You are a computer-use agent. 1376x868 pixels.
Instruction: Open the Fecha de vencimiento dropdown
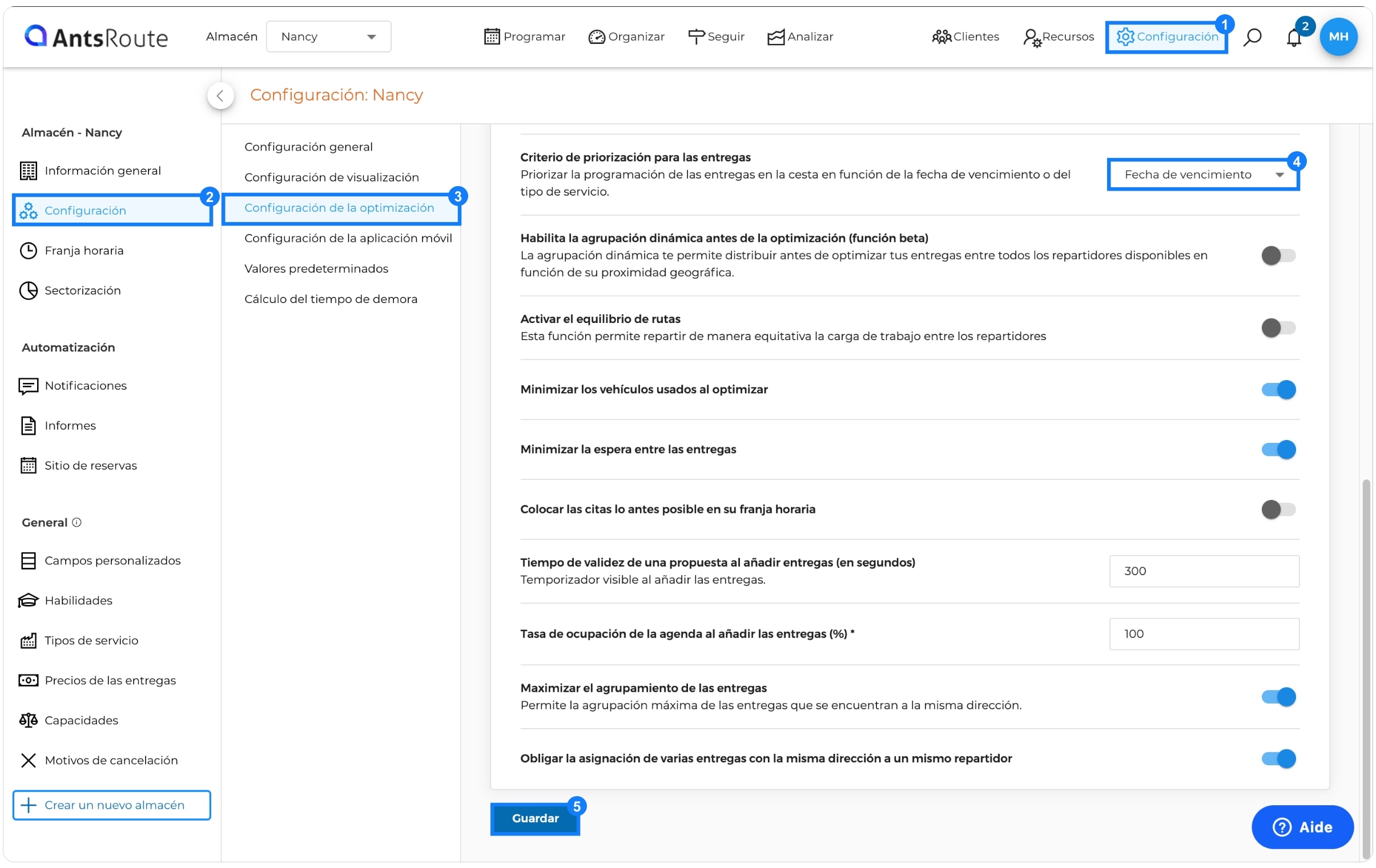pyautogui.click(x=1204, y=175)
